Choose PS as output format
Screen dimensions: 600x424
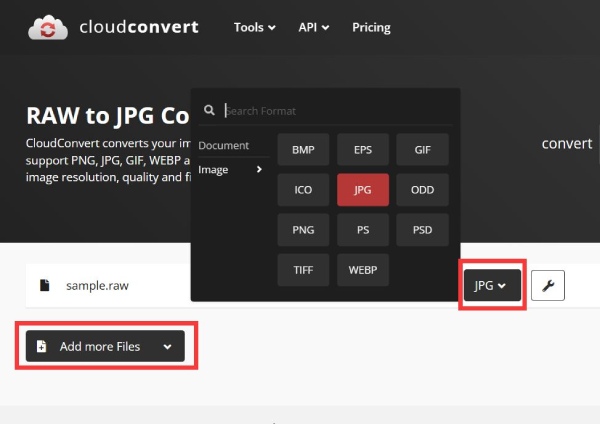coord(363,230)
